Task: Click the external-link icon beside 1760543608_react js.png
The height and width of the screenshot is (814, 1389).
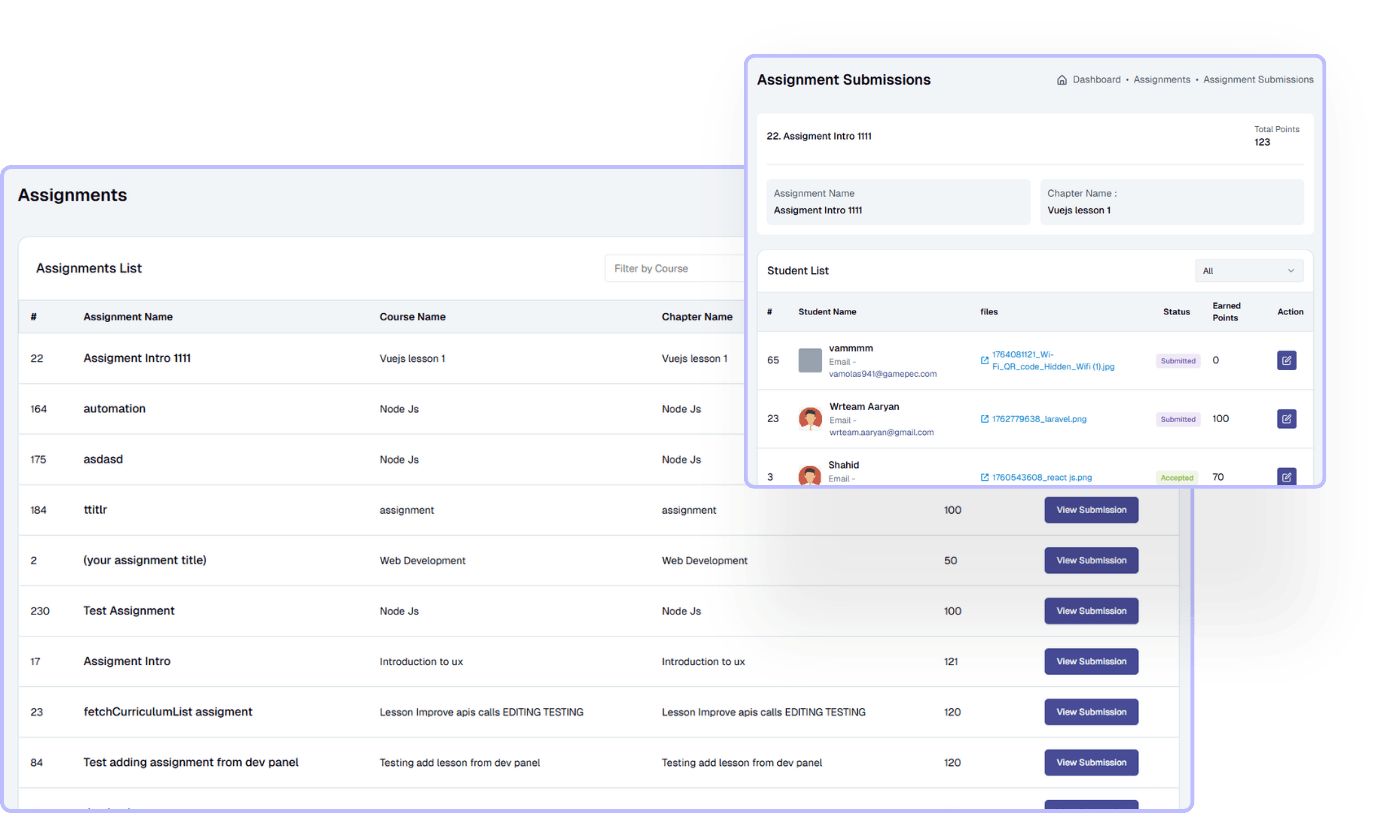Action: [x=985, y=477]
